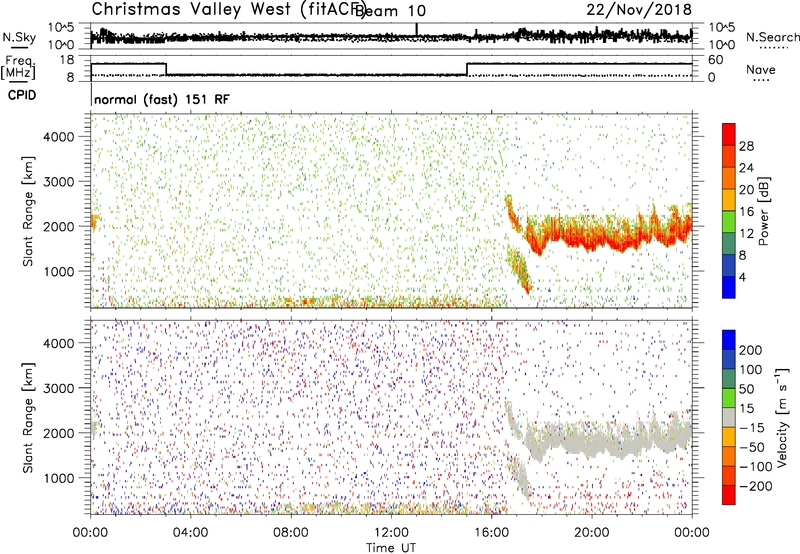
Task: Pick the top red segment of Power colorbar
Action: [729, 135]
